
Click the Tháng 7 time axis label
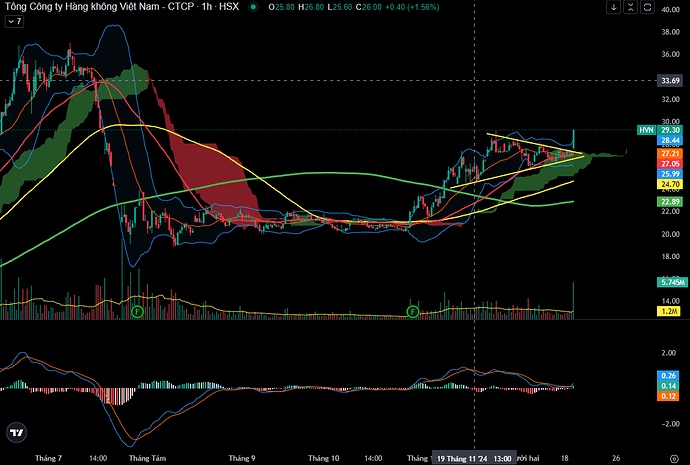click(x=48, y=458)
